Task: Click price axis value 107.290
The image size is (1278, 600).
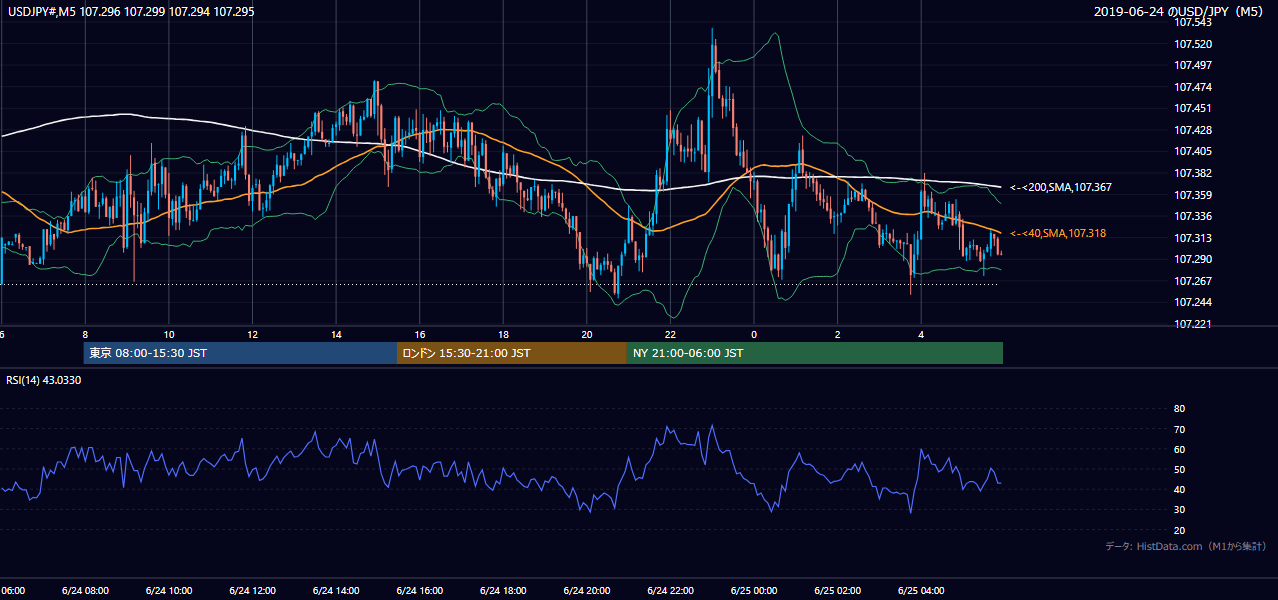Action: click(1192, 259)
